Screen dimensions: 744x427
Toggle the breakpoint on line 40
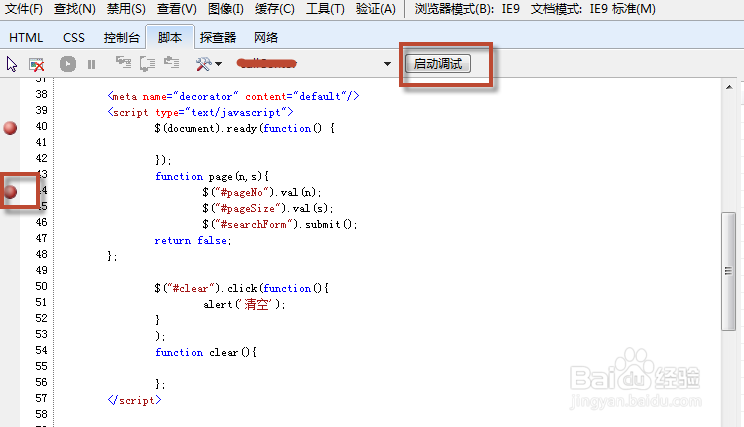[x=10, y=128]
